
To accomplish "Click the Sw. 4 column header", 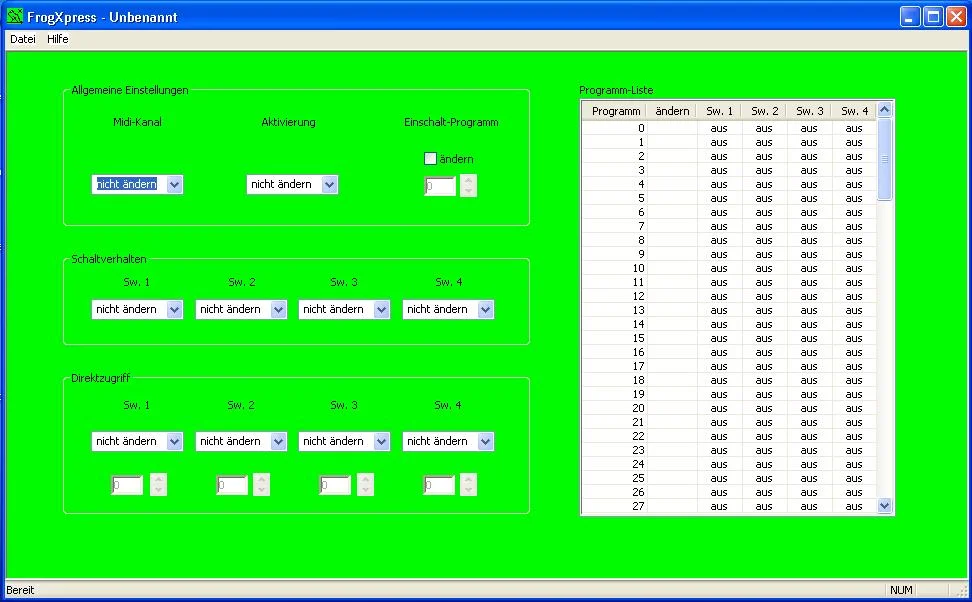I will tap(854, 111).
